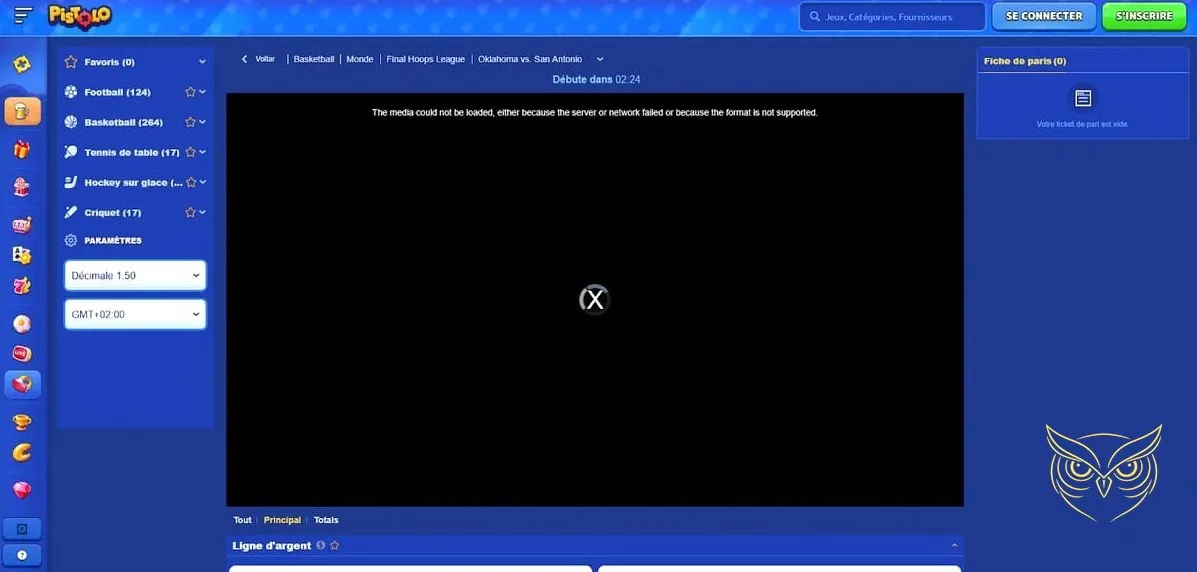
Task: Favorite the Ligne d'argent market star
Action: click(334, 545)
